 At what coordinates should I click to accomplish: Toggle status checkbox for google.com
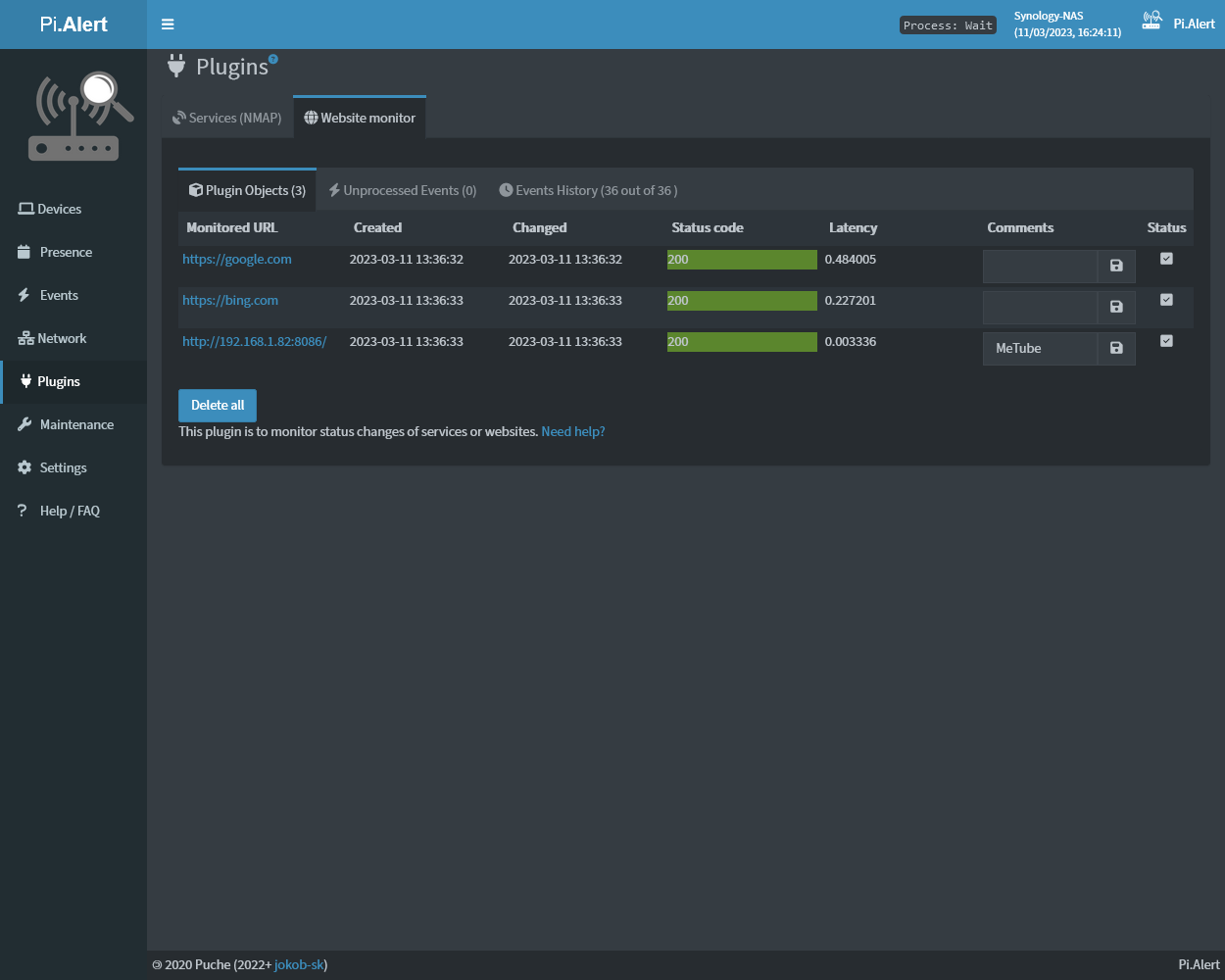(x=1166, y=259)
